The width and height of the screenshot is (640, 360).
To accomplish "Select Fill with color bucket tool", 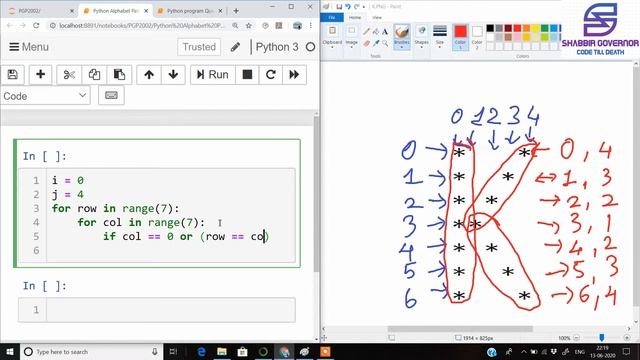I will (x=376, y=31).
